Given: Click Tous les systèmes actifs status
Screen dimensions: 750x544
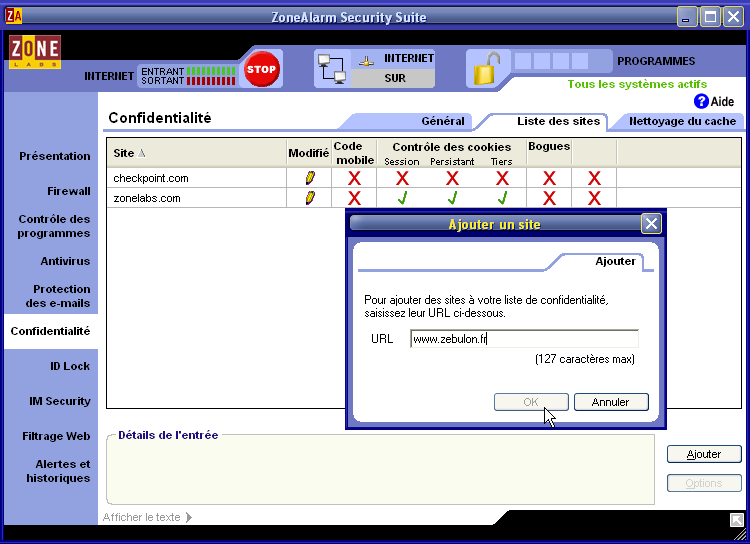Looking at the screenshot, I should (637, 84).
